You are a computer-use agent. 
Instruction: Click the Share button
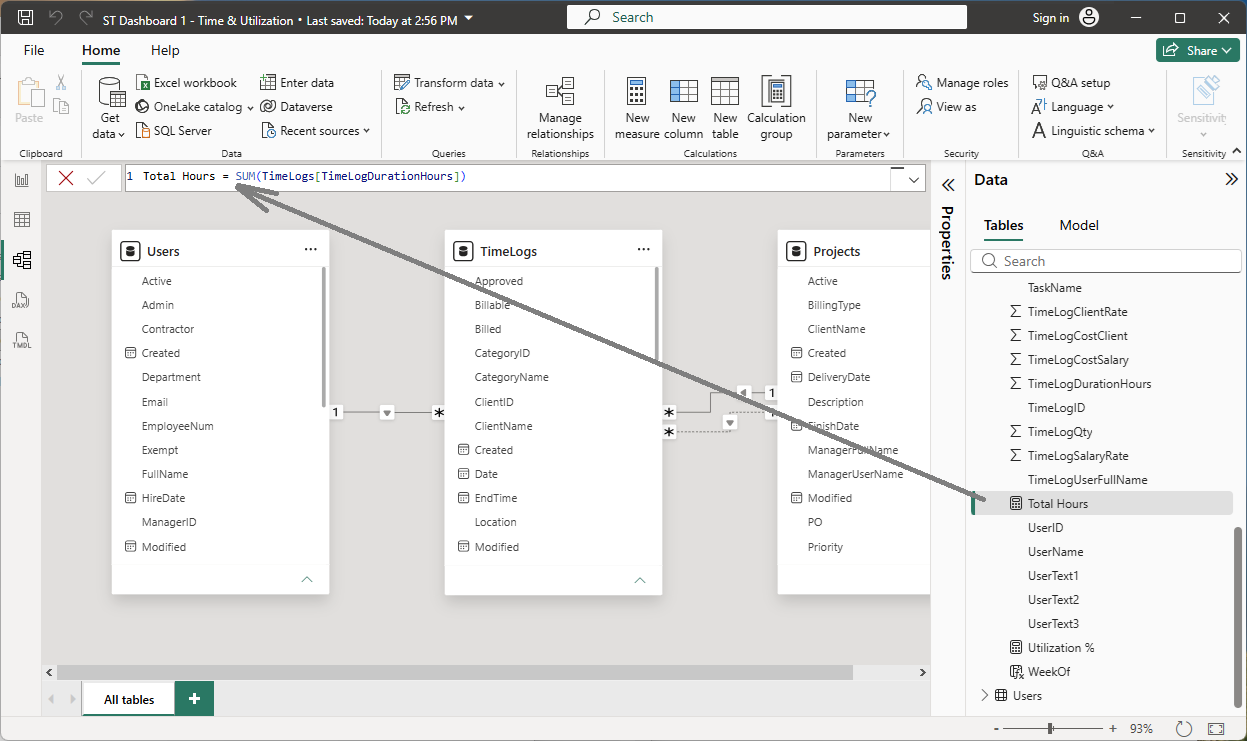(x=1198, y=50)
